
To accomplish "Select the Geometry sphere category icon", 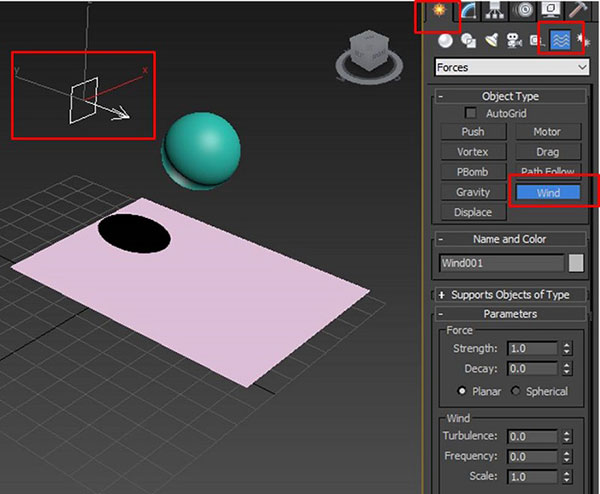I will (445, 41).
